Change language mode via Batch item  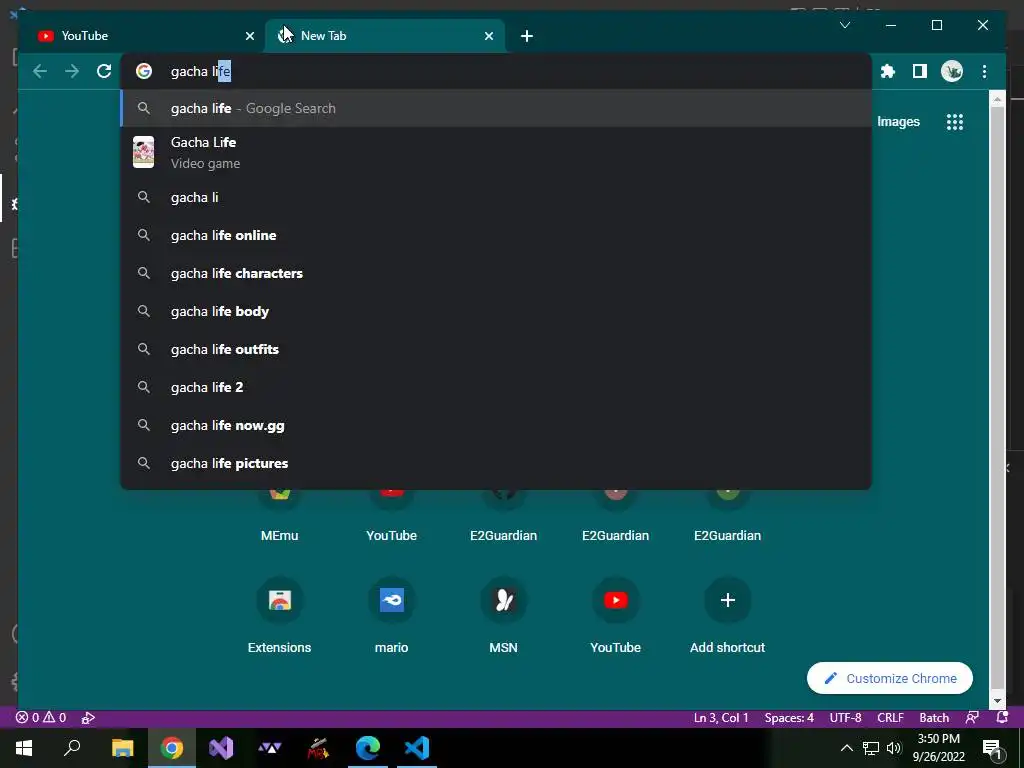click(934, 718)
